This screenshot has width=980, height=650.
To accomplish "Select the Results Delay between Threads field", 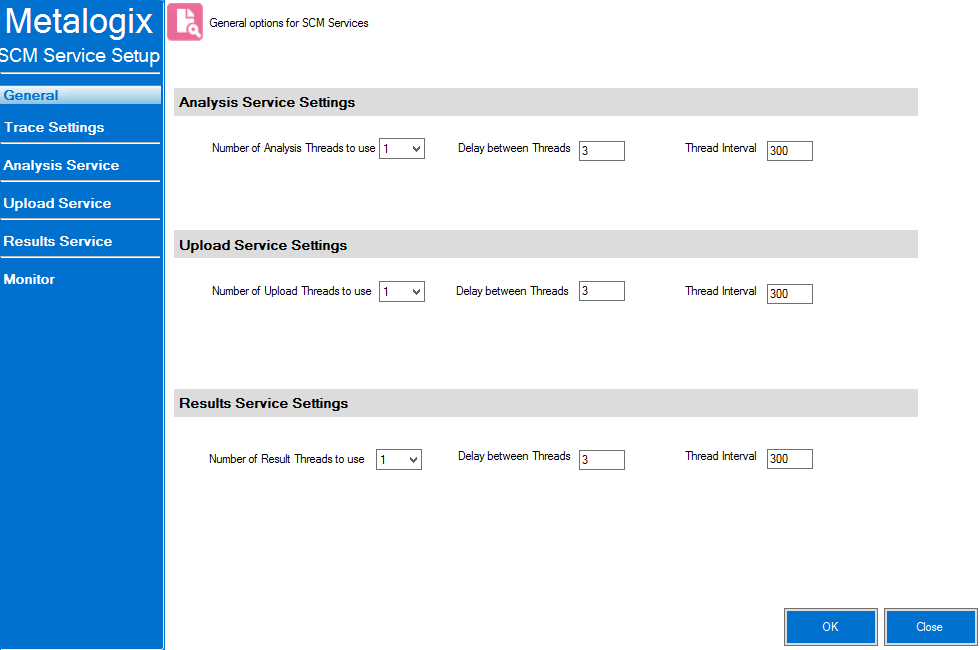I will coord(601,459).
